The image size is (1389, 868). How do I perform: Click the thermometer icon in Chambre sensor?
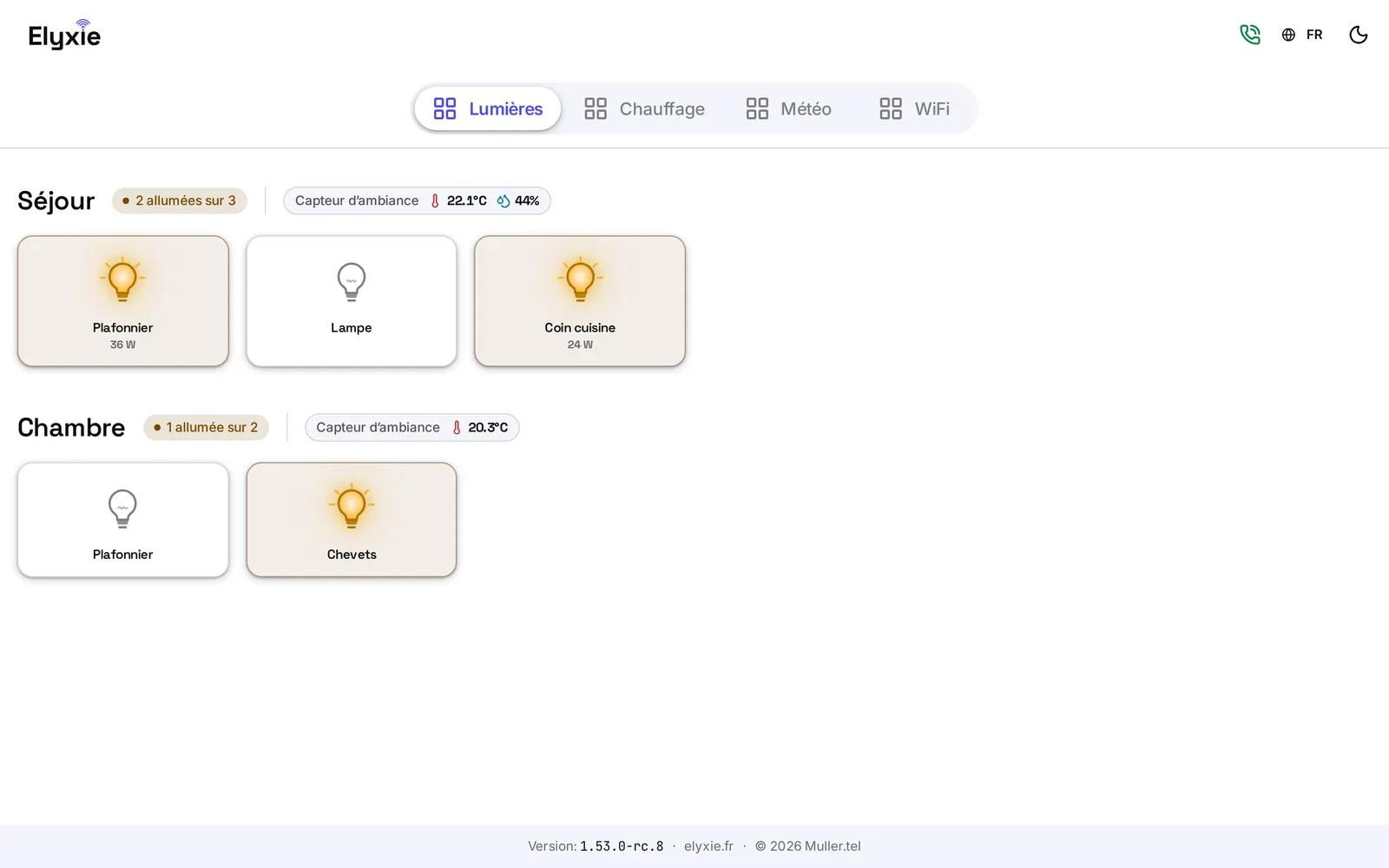pos(457,427)
